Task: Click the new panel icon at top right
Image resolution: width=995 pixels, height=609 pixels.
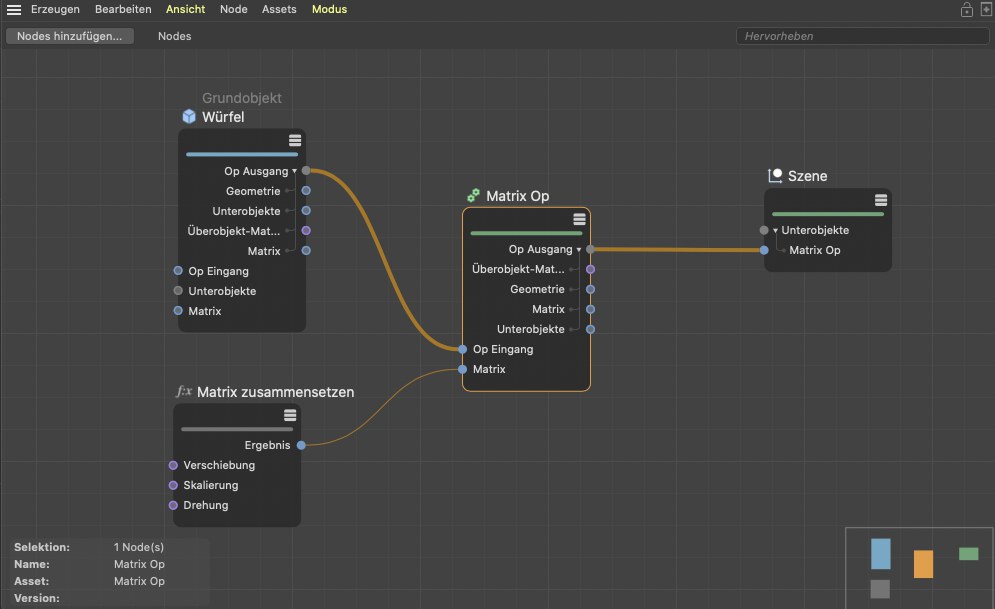Action: coord(985,10)
